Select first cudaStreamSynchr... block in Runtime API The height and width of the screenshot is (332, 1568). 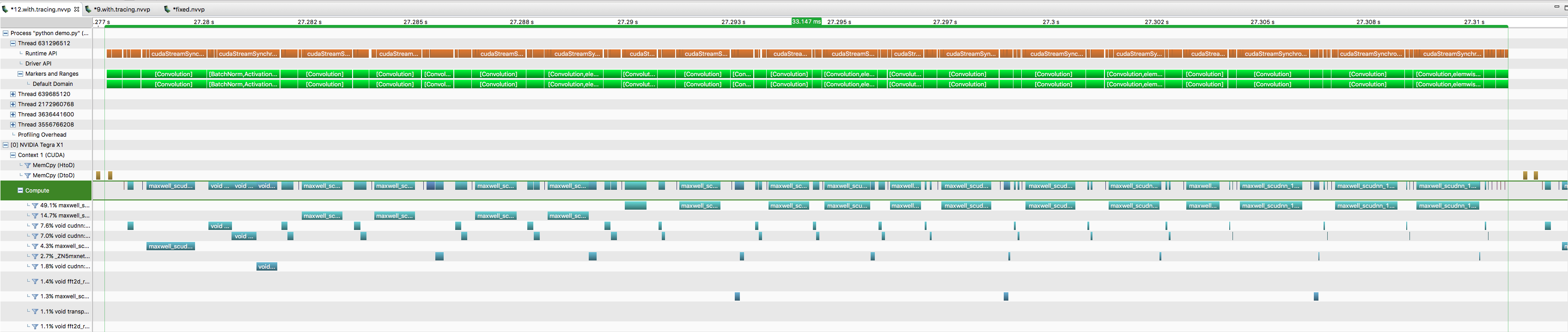pyautogui.click(x=247, y=54)
